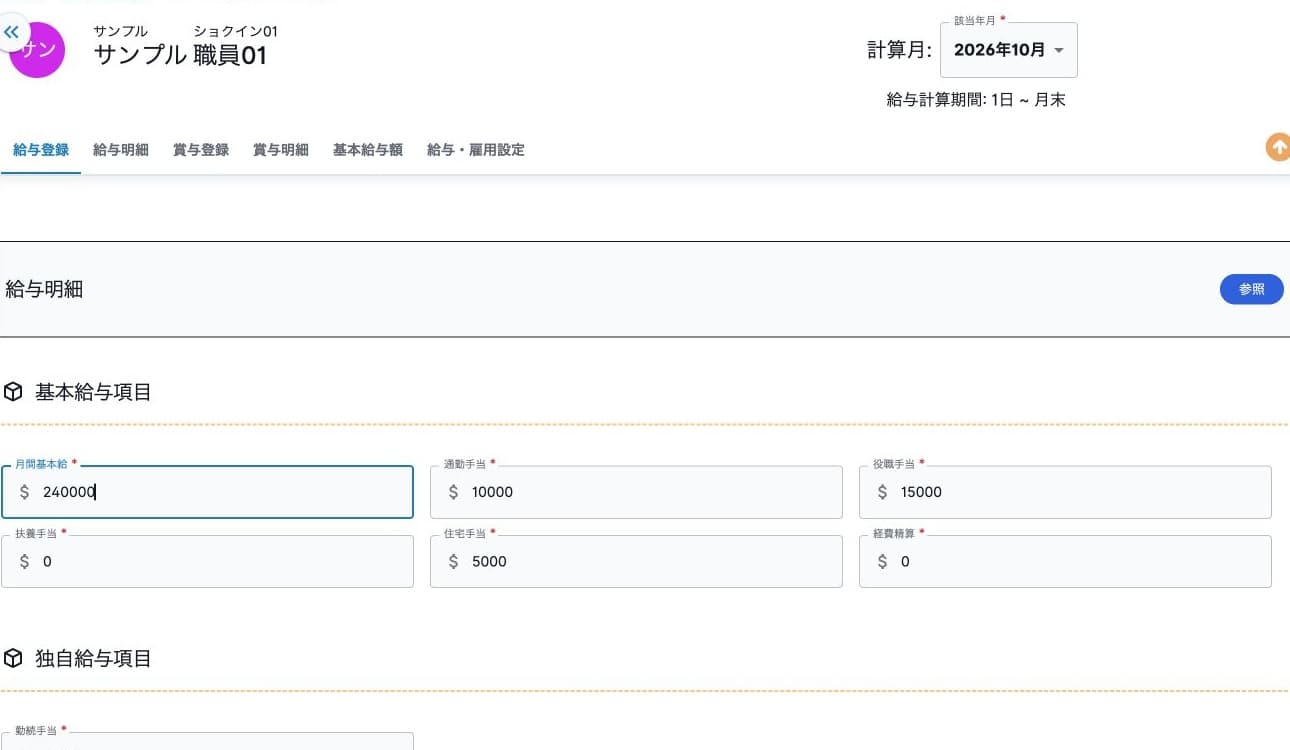Select the 賞与登録 tab

(201, 150)
